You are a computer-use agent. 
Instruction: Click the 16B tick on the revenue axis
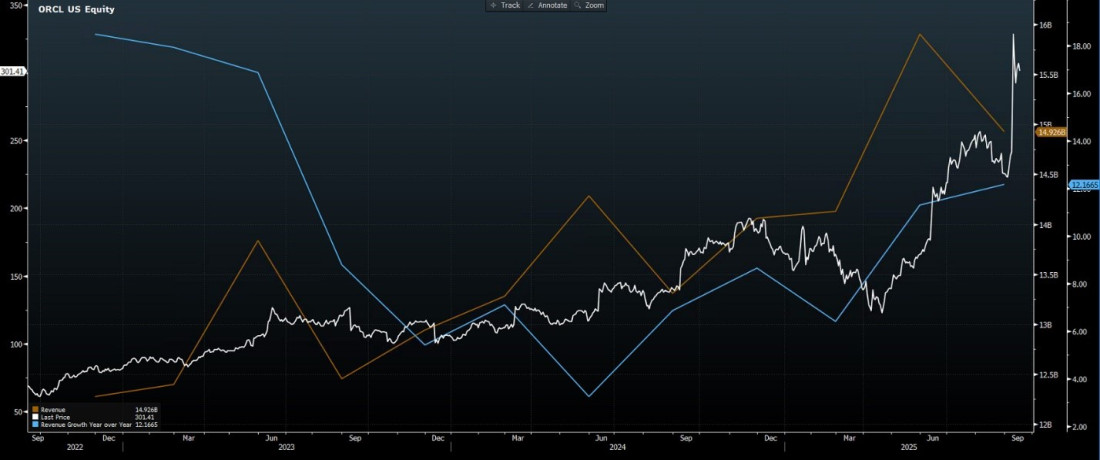click(x=1045, y=25)
